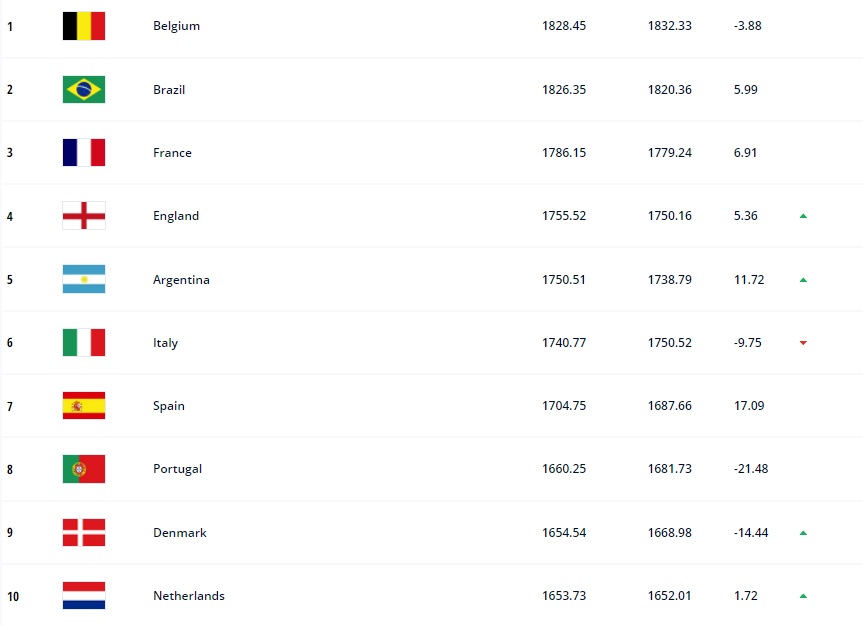Open the Brazil team name link

pyautogui.click(x=169, y=89)
